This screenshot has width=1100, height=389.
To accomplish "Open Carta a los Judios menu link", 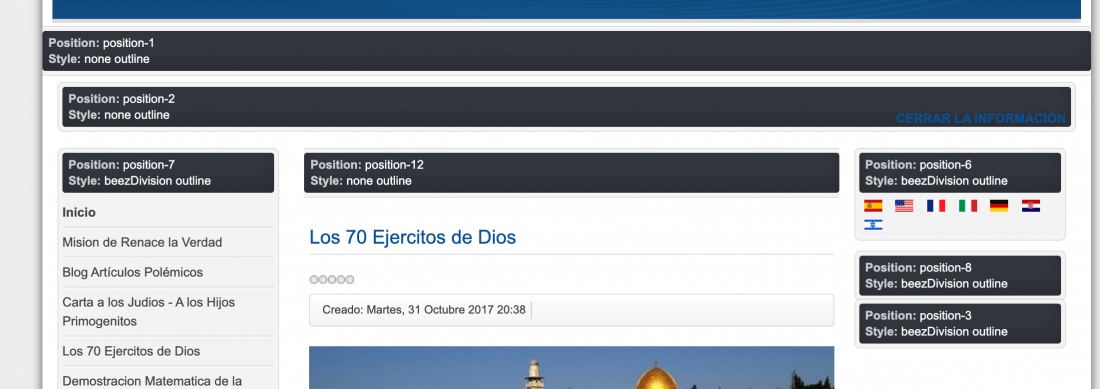I will (x=149, y=312).
